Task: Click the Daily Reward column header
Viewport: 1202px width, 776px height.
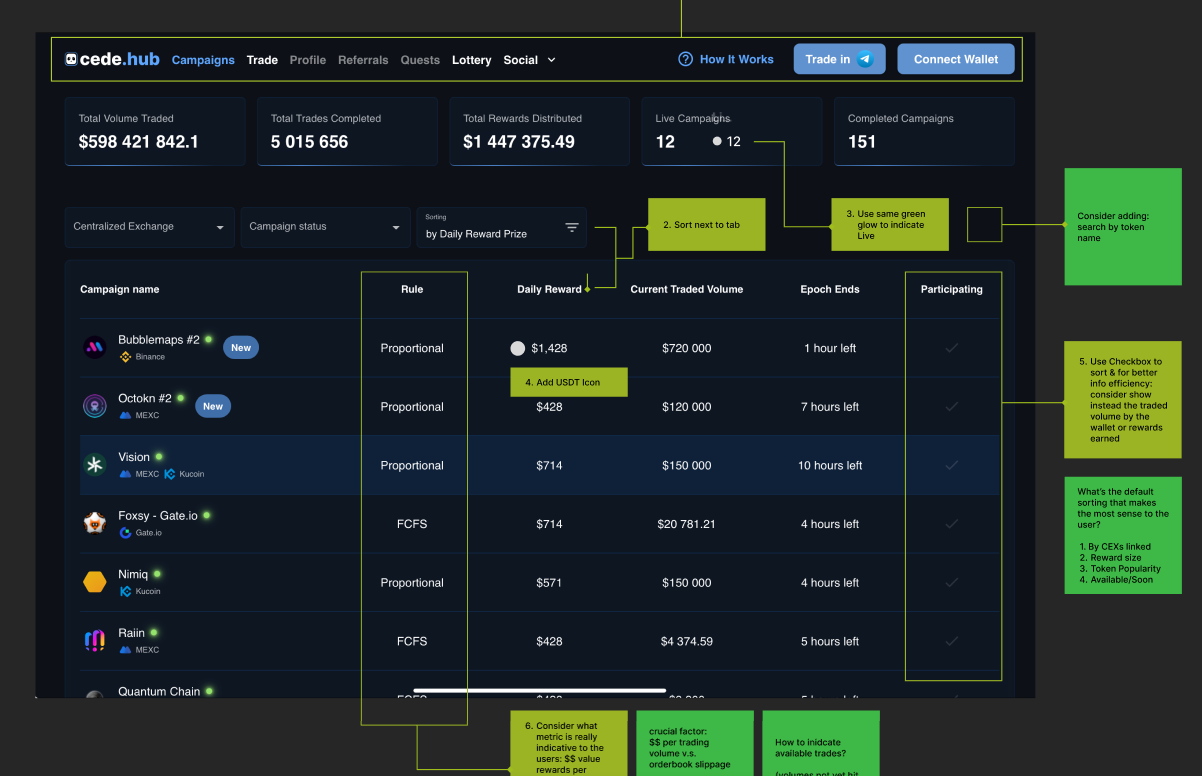Action: click(x=549, y=289)
